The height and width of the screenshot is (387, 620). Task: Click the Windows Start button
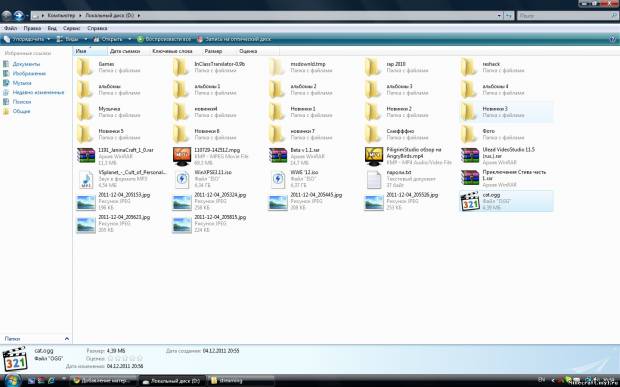[x=12, y=380]
